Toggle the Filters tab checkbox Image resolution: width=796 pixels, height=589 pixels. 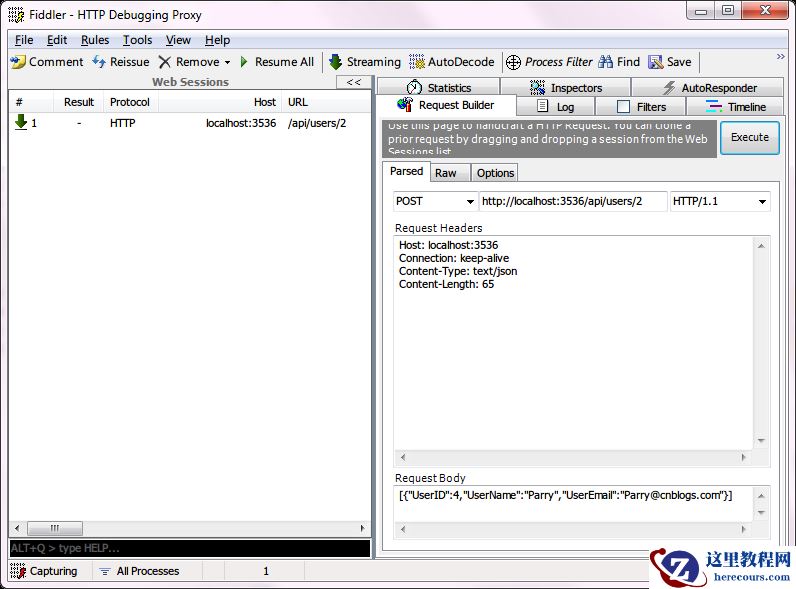pyautogui.click(x=623, y=106)
